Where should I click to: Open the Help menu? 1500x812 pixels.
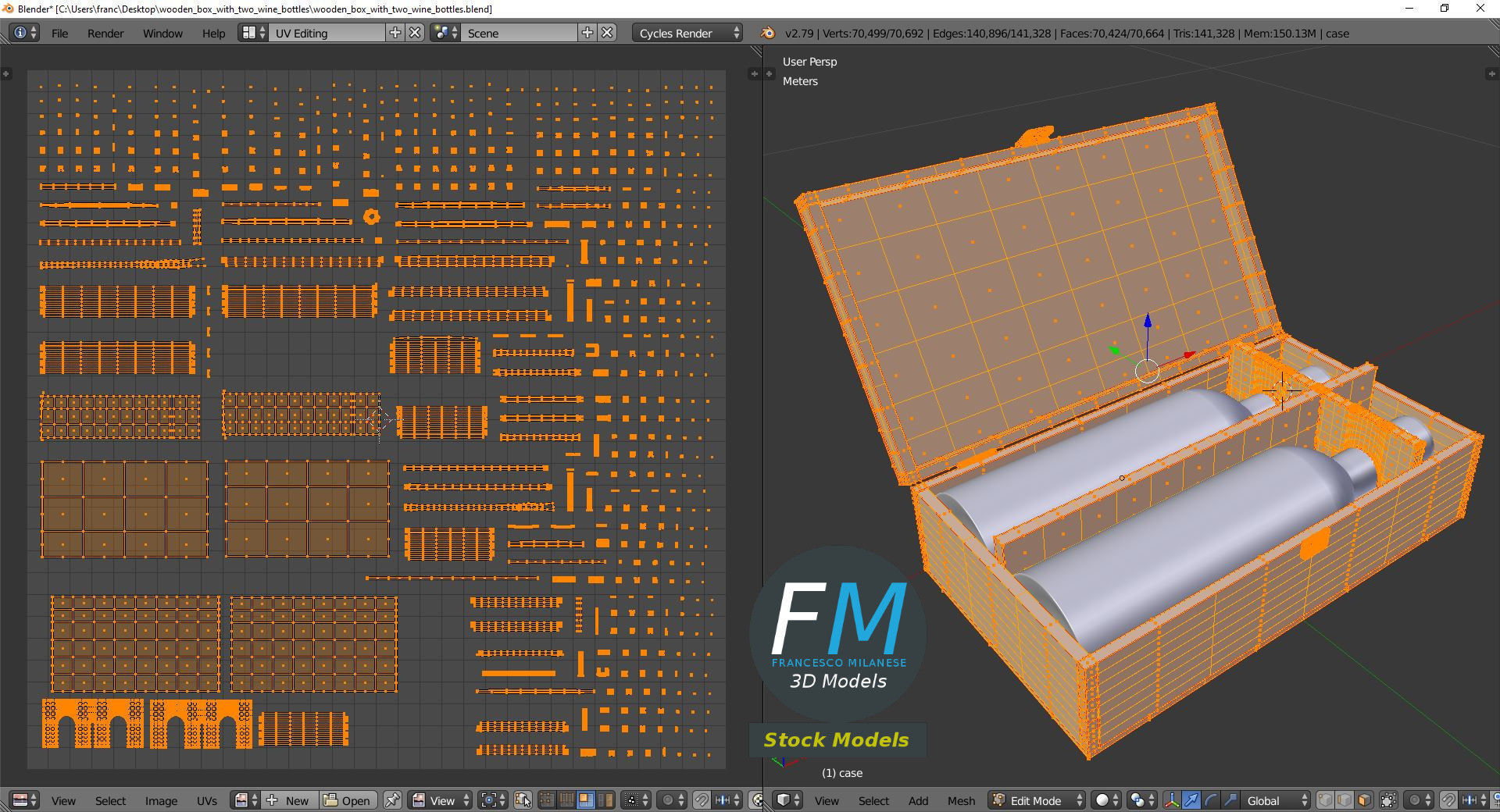coord(213,33)
